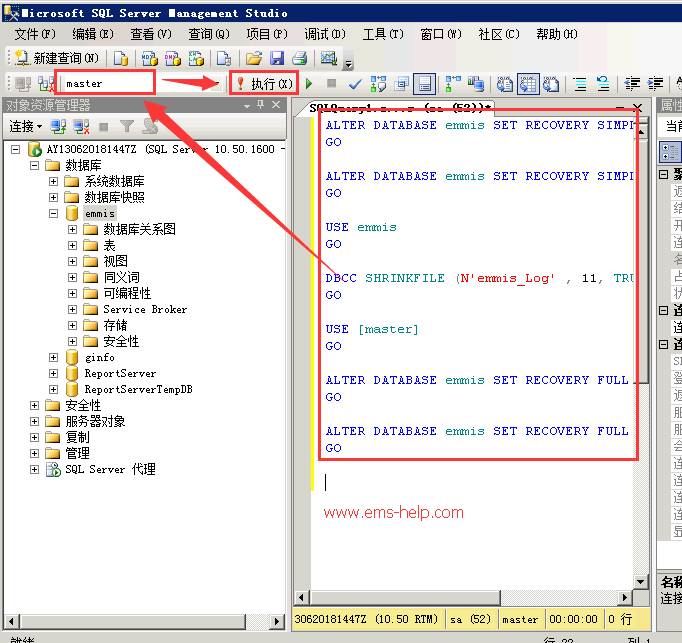Comment out the selected lines

[580, 84]
